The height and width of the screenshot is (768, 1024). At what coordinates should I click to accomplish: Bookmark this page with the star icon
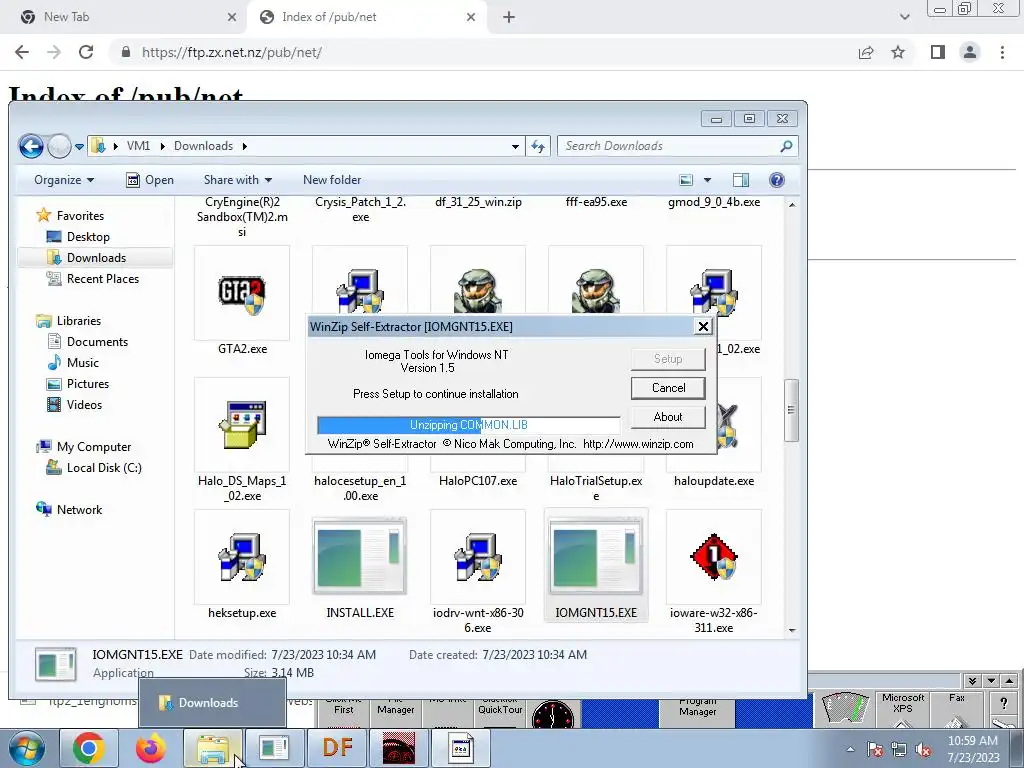point(898,52)
